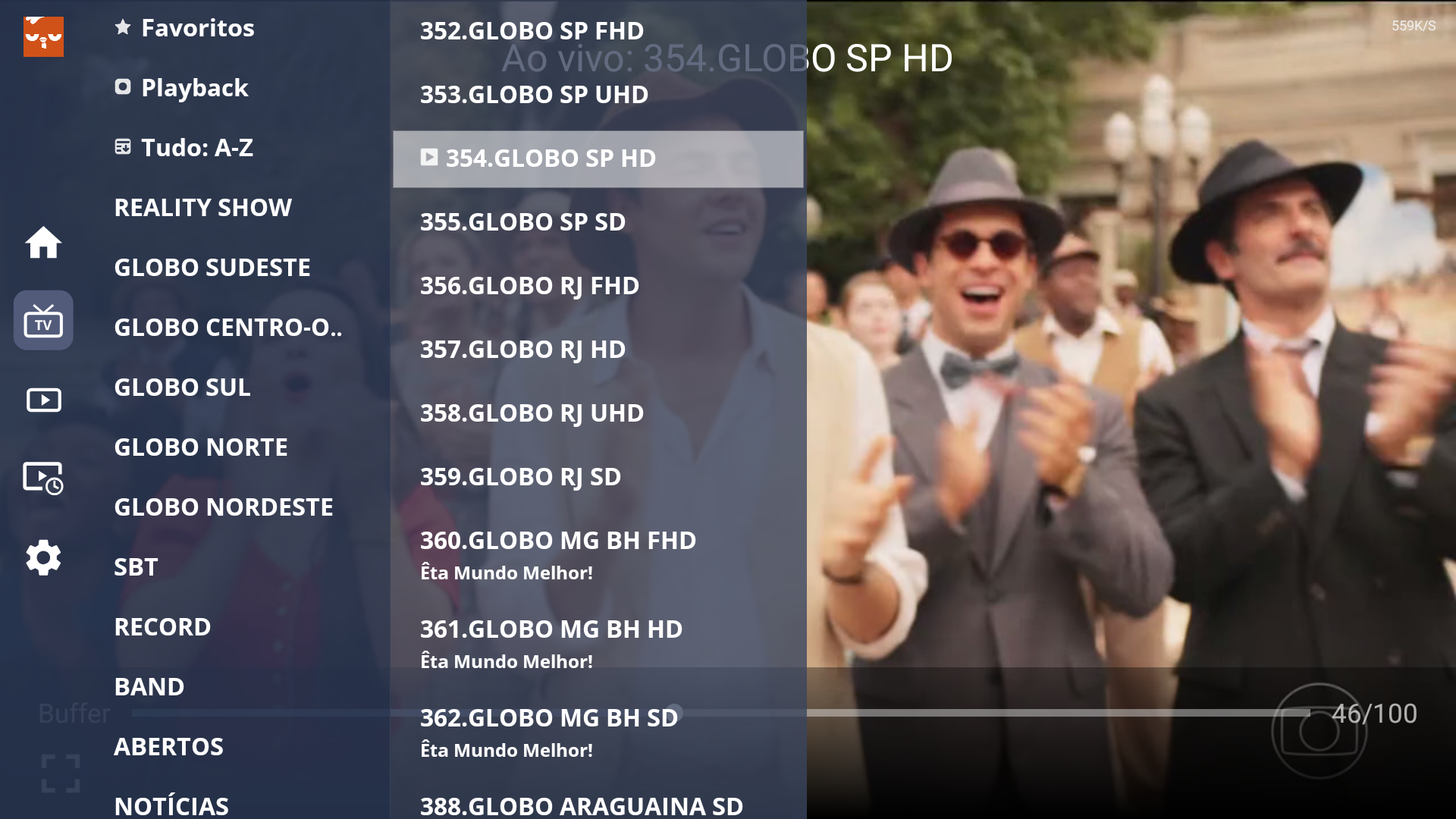Open Favoritos category
The image size is (1456, 819).
tap(197, 28)
